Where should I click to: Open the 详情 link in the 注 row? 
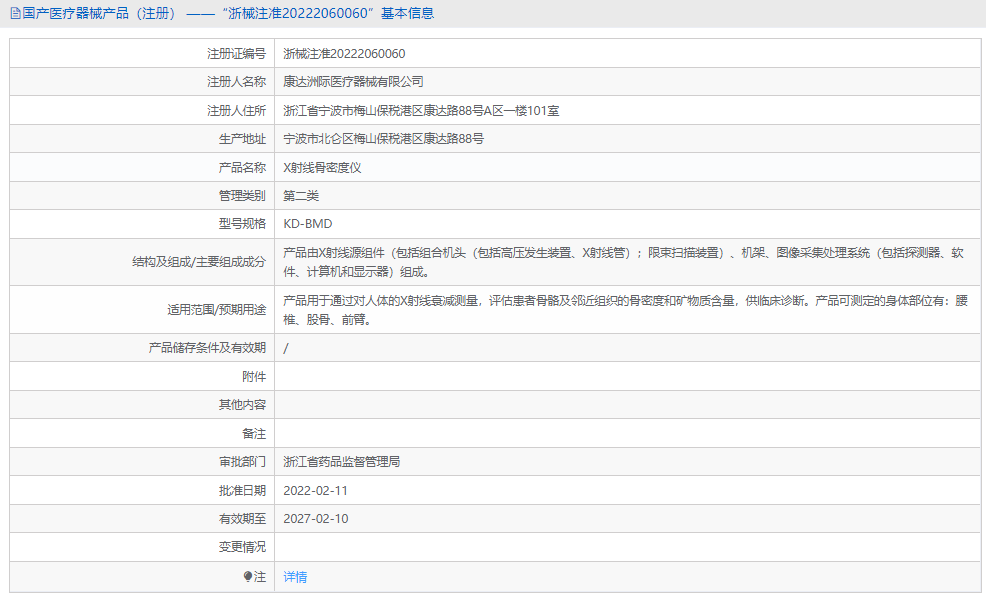click(293, 577)
